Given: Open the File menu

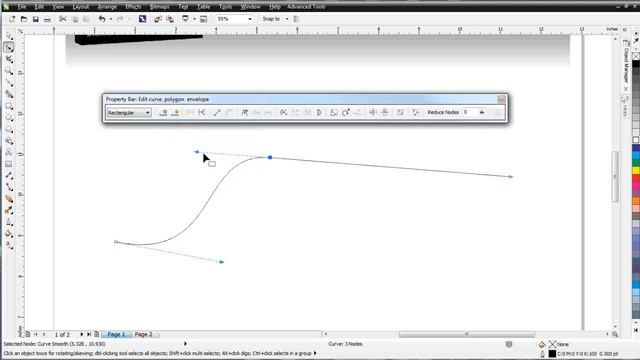Looking at the screenshot, I should (x=22, y=7).
